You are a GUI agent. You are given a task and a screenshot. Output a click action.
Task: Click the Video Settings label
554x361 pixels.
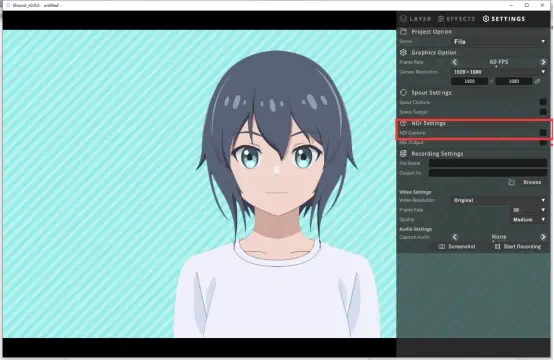pos(415,192)
